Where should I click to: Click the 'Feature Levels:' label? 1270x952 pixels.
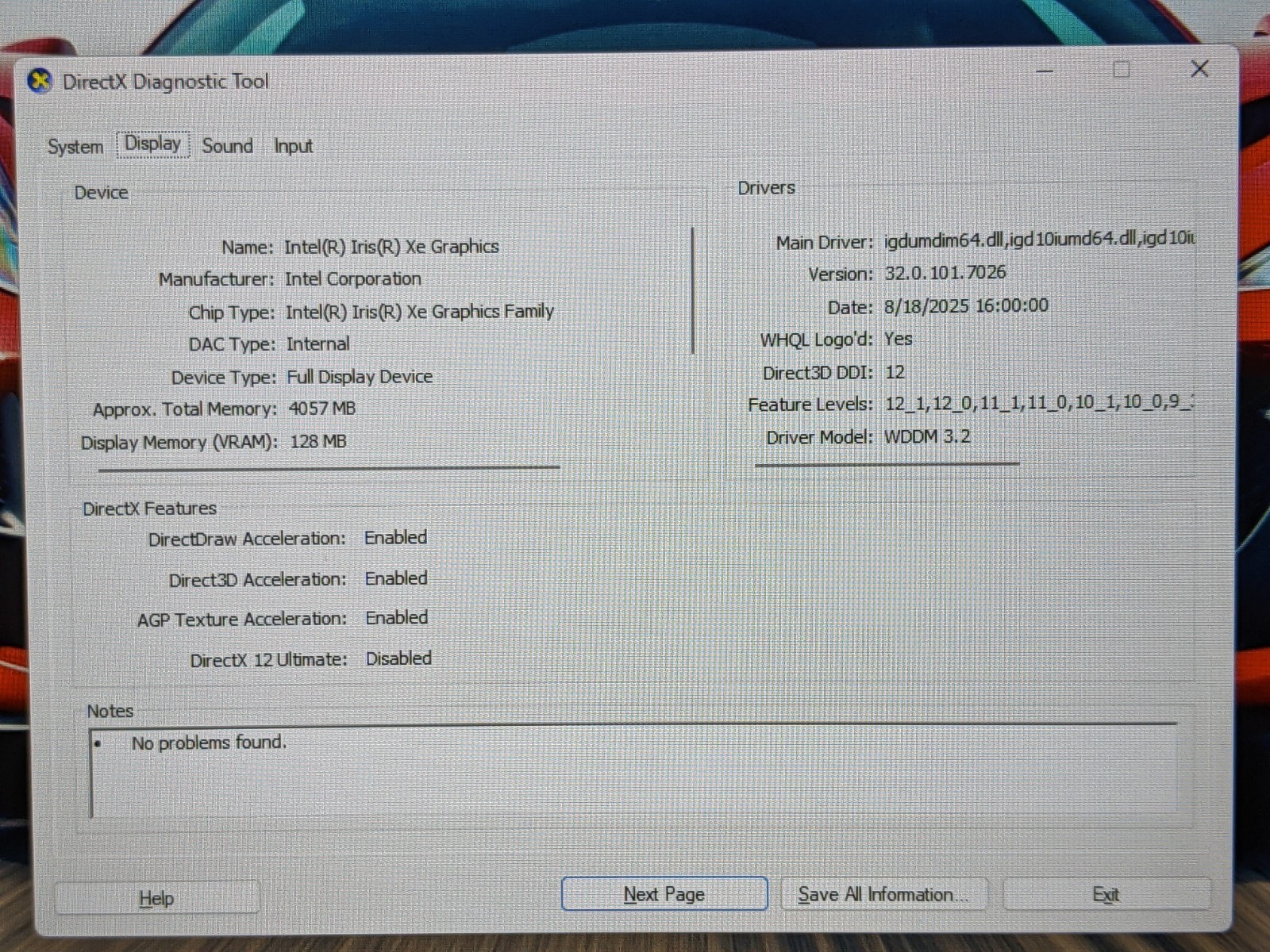pos(810,405)
